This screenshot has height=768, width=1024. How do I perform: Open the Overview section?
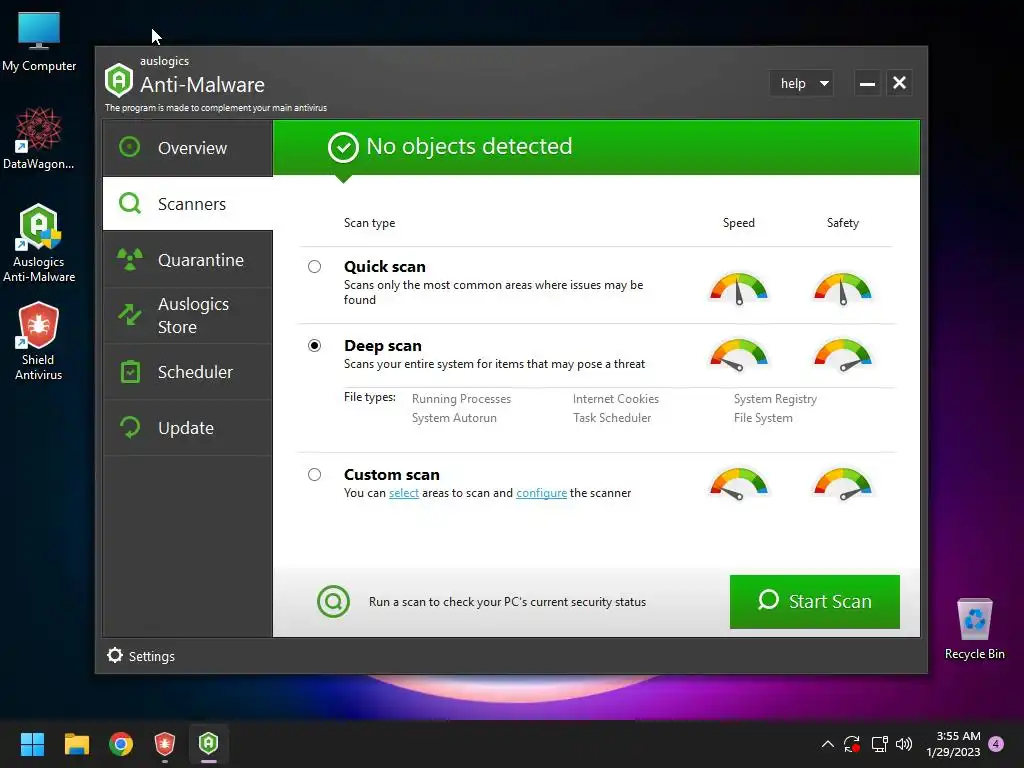coord(187,148)
